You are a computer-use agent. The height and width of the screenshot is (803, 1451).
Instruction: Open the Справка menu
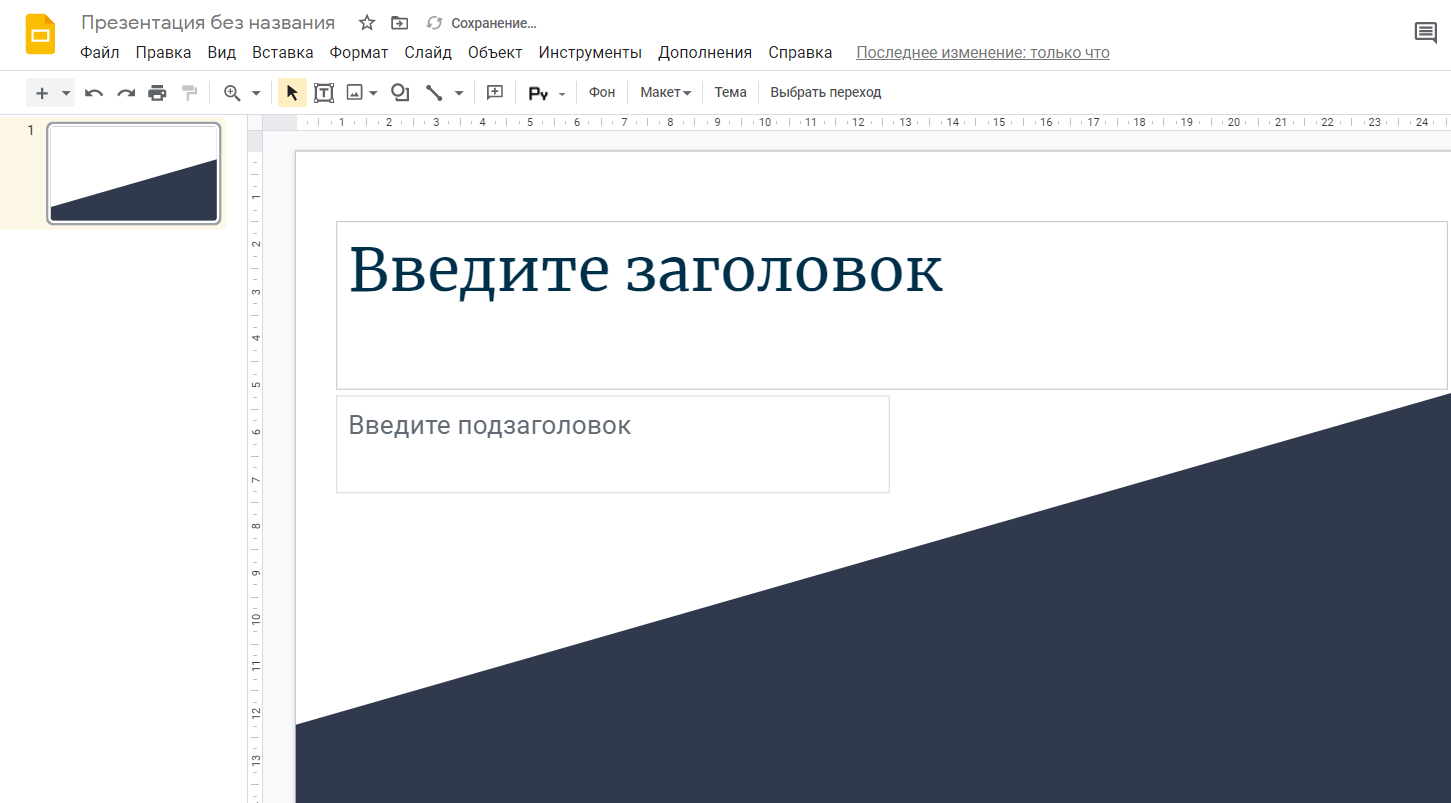pos(800,53)
